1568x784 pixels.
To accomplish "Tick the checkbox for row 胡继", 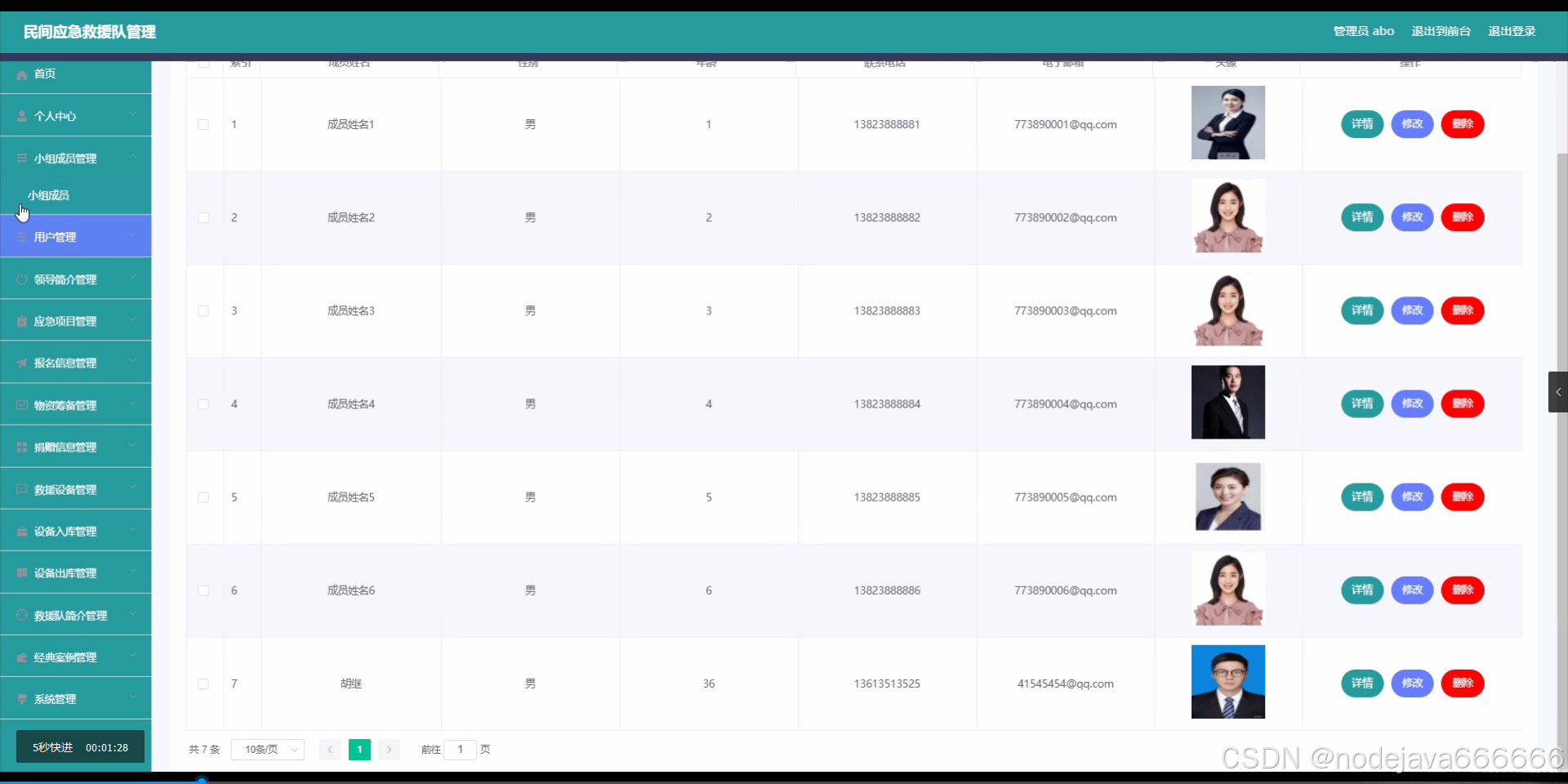I will coord(203,684).
